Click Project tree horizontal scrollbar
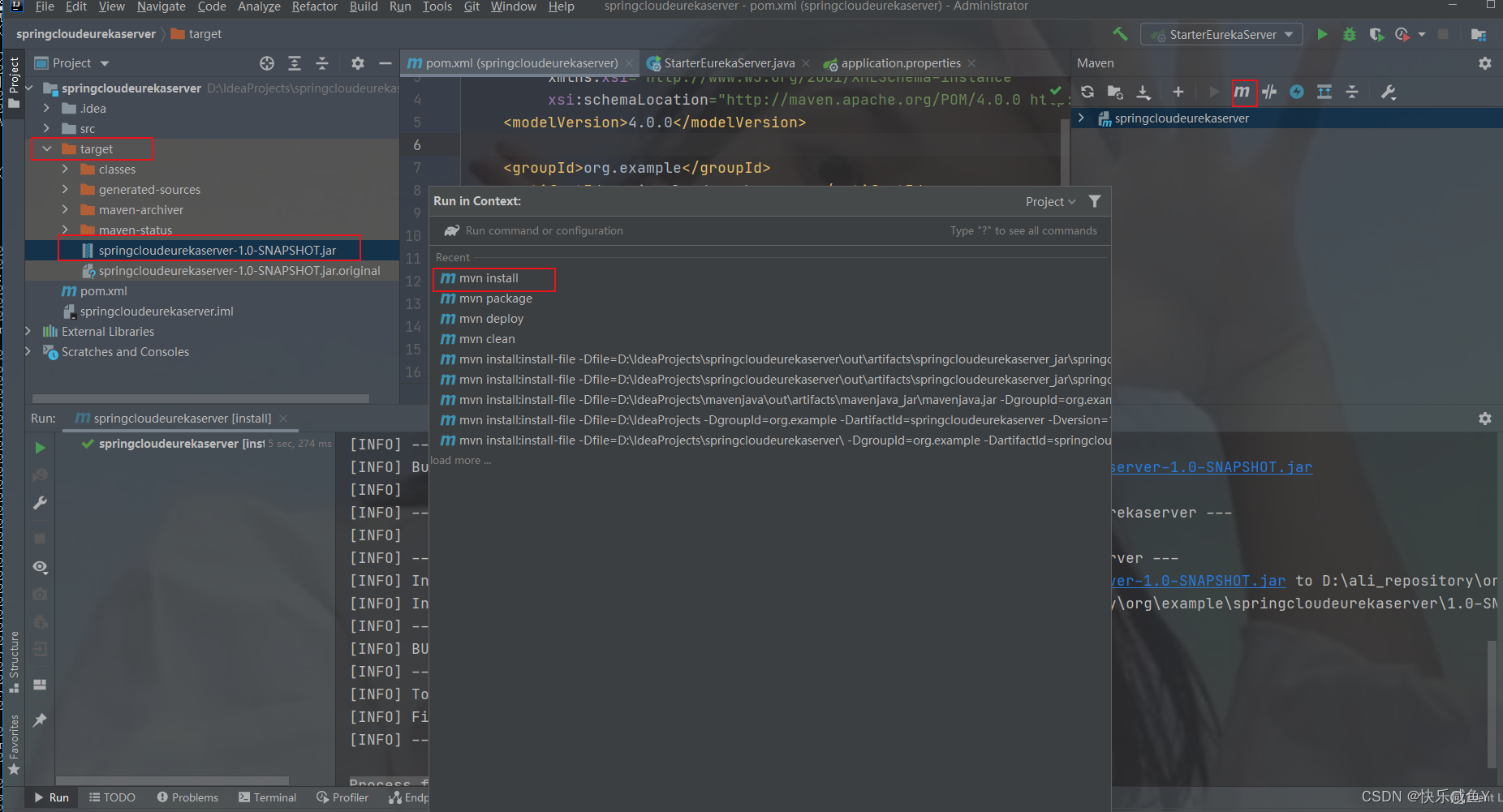Viewport: 1503px width, 812px height. pos(200,398)
